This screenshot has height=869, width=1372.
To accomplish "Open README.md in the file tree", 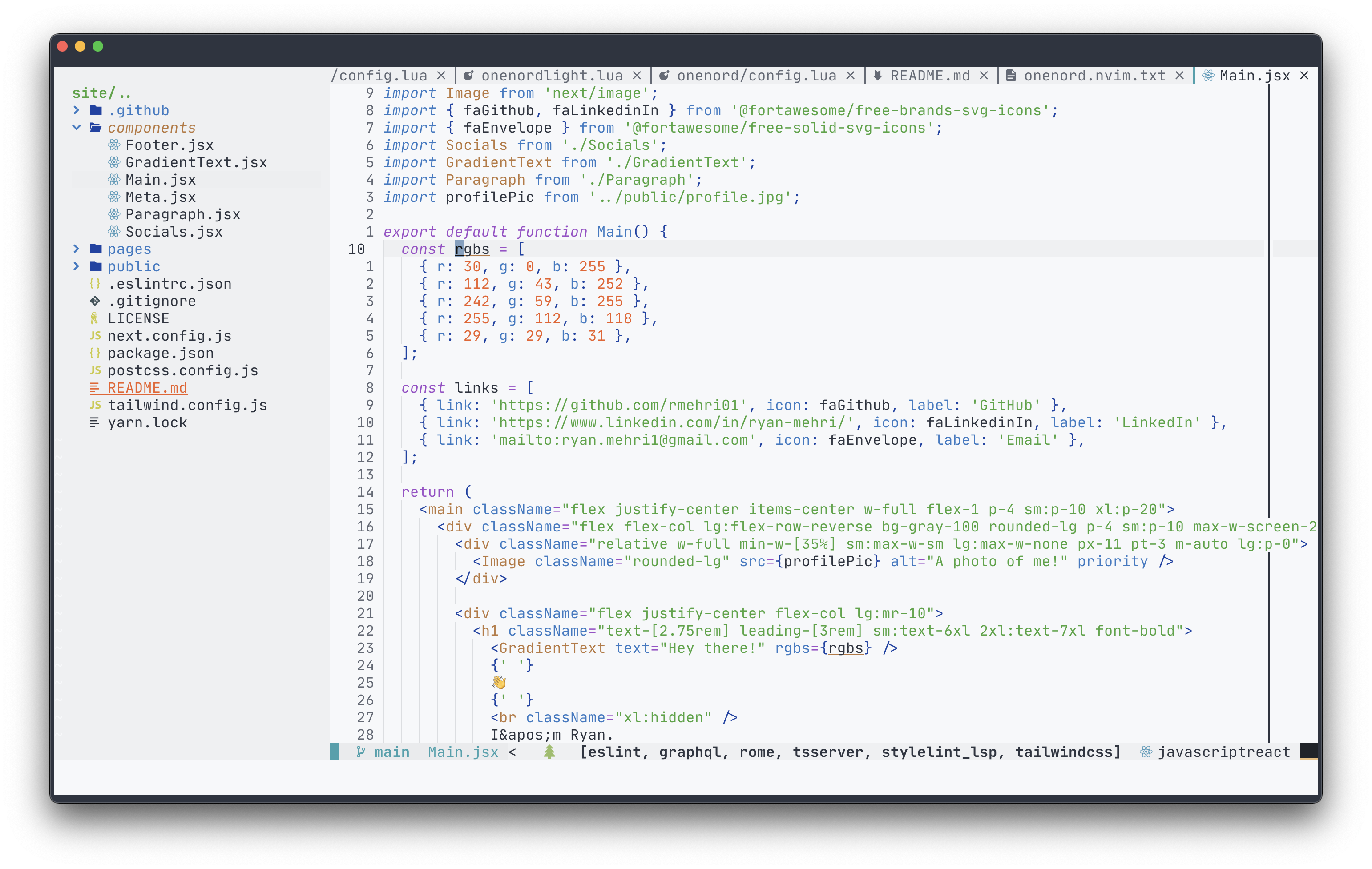I will point(147,388).
